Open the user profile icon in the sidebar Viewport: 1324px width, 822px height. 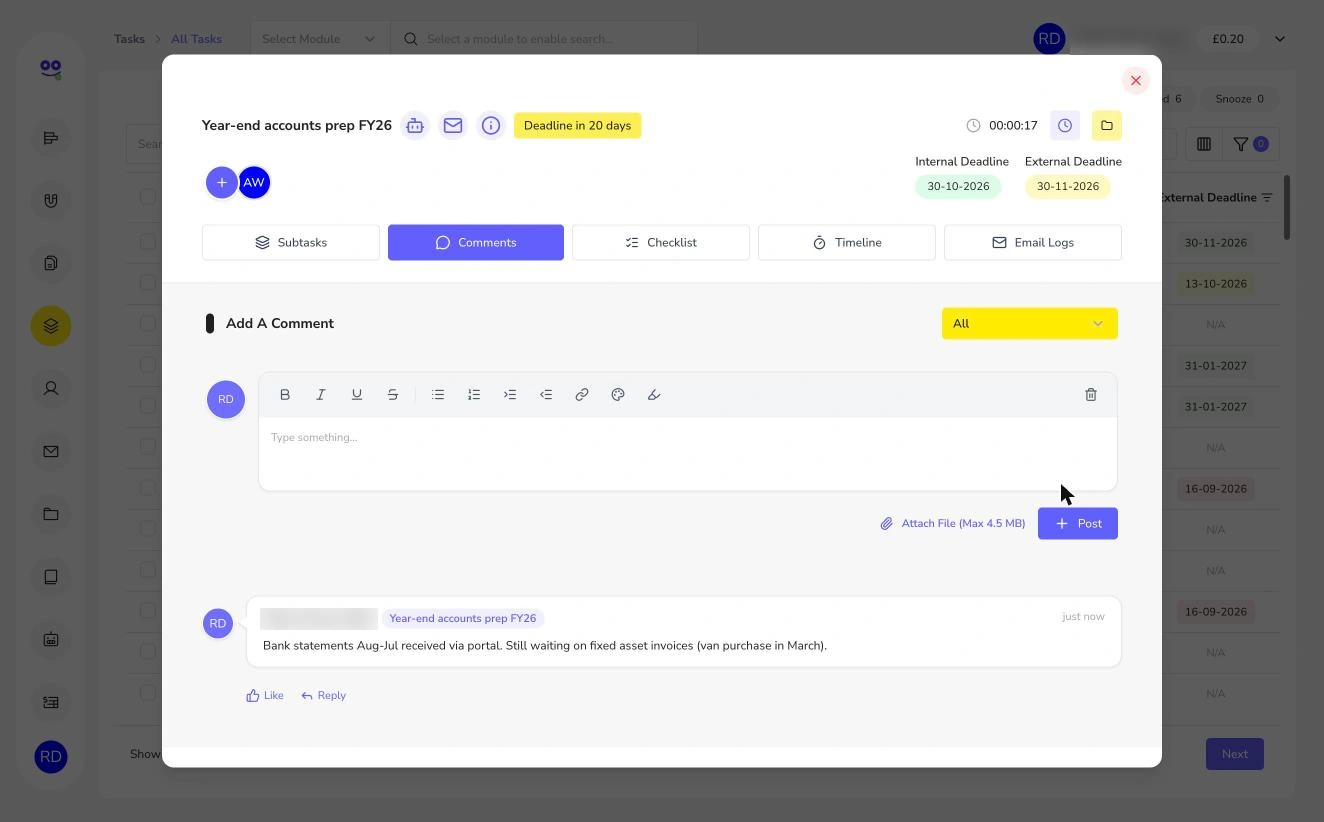point(51,389)
